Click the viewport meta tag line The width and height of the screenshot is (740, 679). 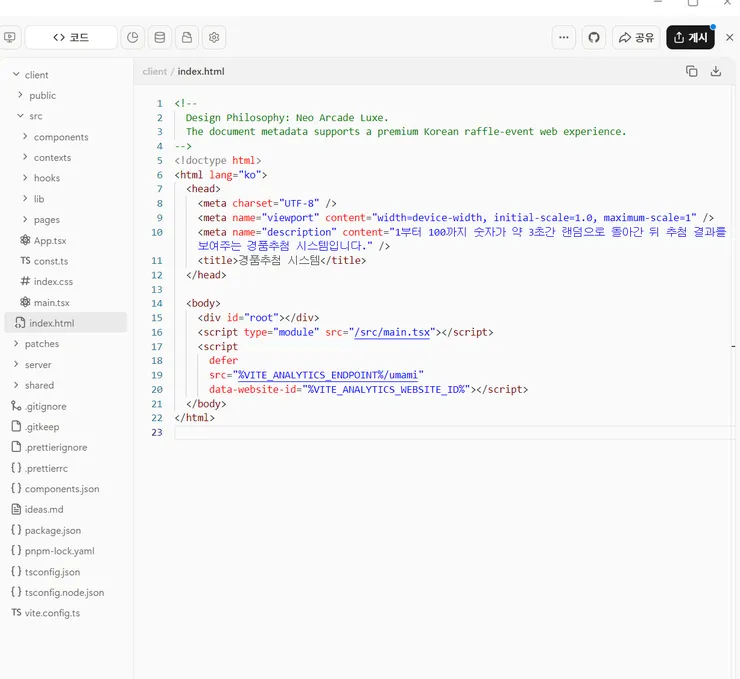(455, 218)
